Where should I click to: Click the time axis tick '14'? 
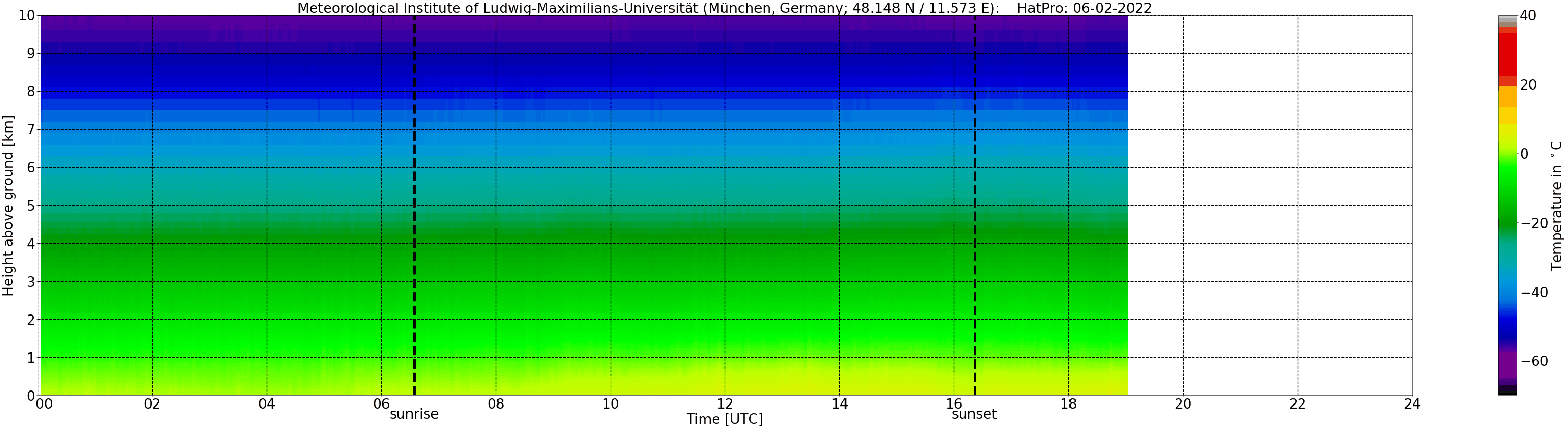839,404
